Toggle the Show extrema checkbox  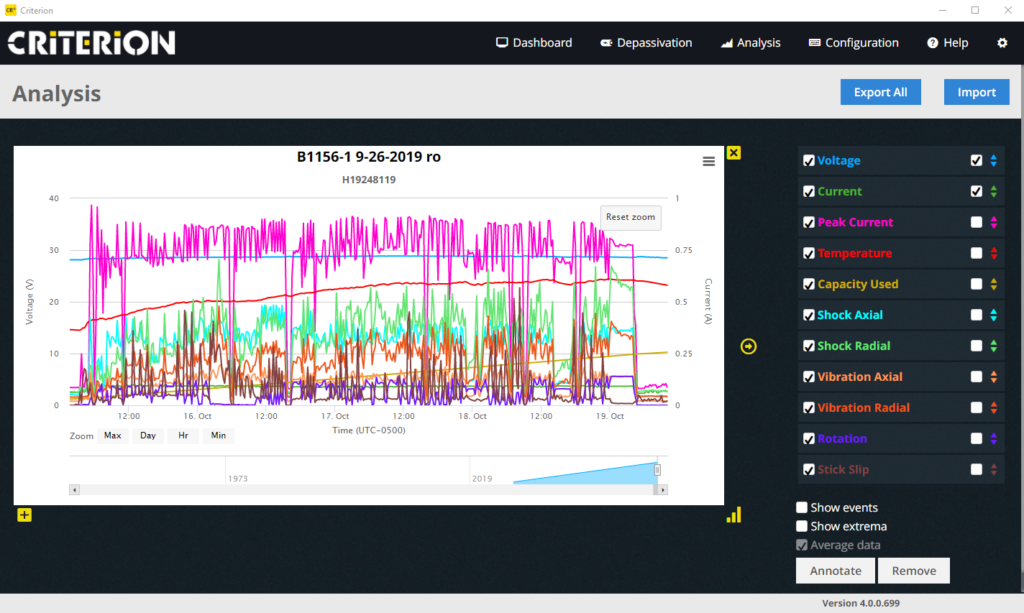pyautogui.click(x=802, y=527)
